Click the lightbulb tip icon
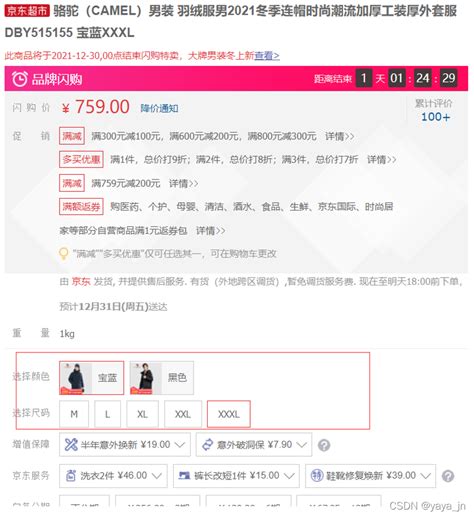 click(x=64, y=254)
